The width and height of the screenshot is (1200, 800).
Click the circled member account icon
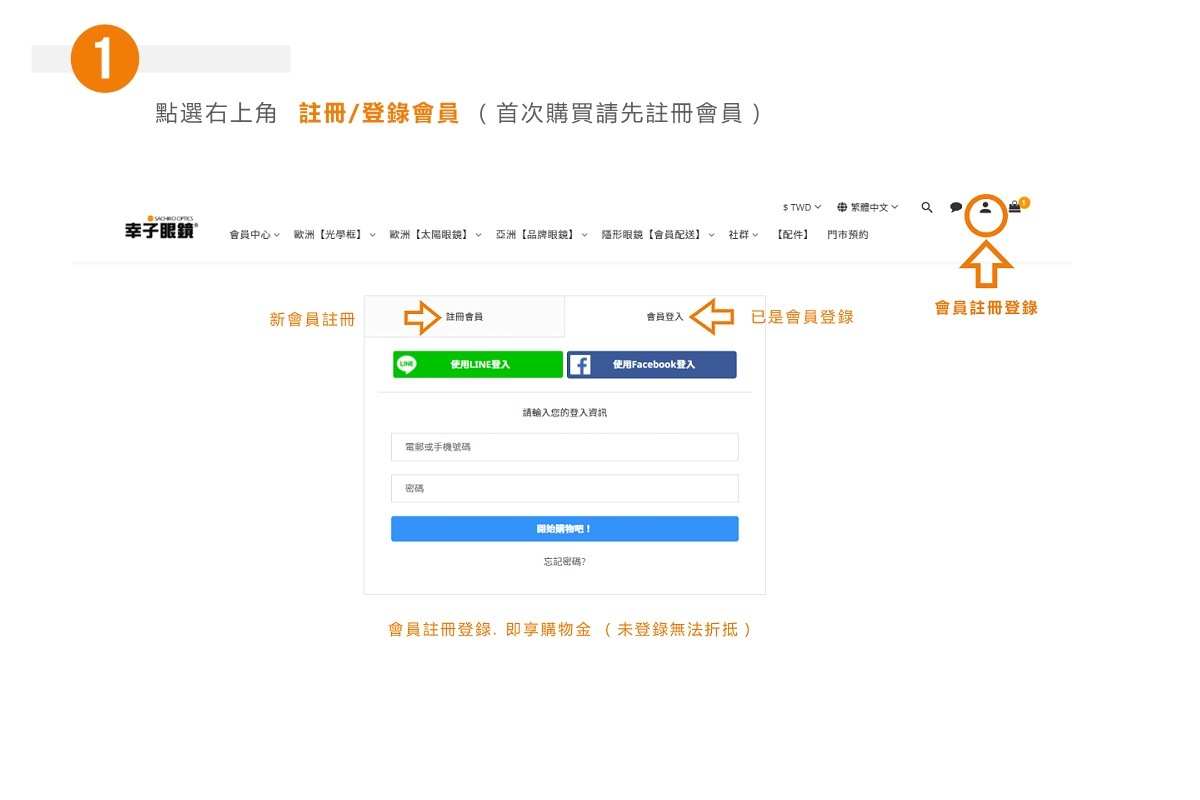coord(986,209)
